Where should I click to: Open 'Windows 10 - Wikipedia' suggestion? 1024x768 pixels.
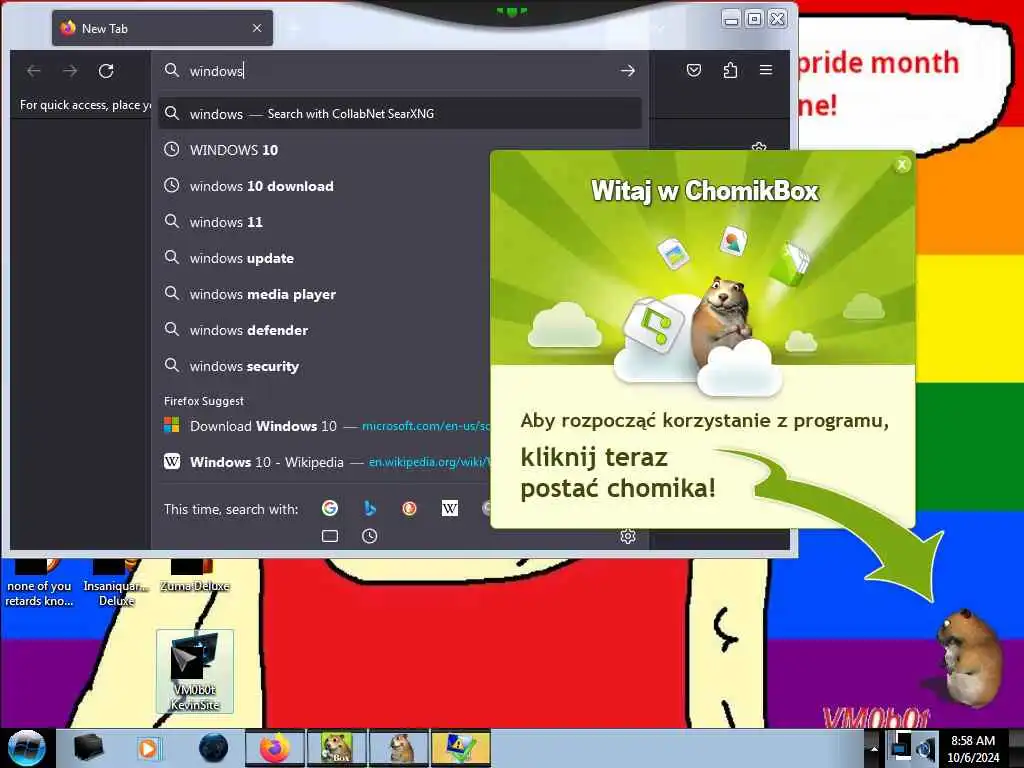[323, 462]
